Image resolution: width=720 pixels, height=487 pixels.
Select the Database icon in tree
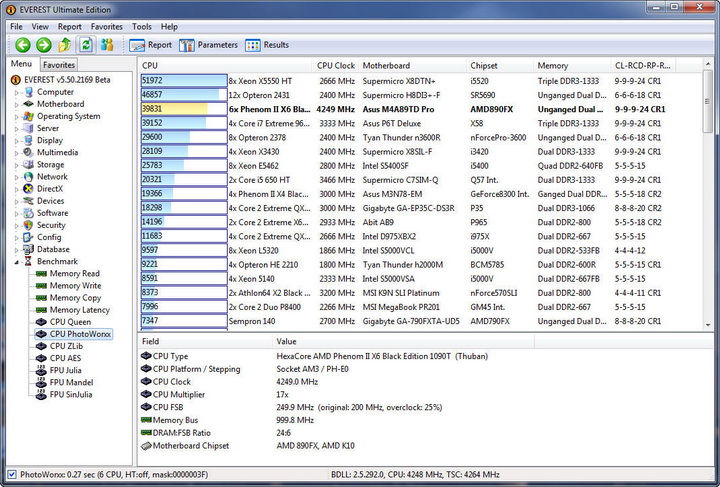pyautogui.click(x=28, y=249)
